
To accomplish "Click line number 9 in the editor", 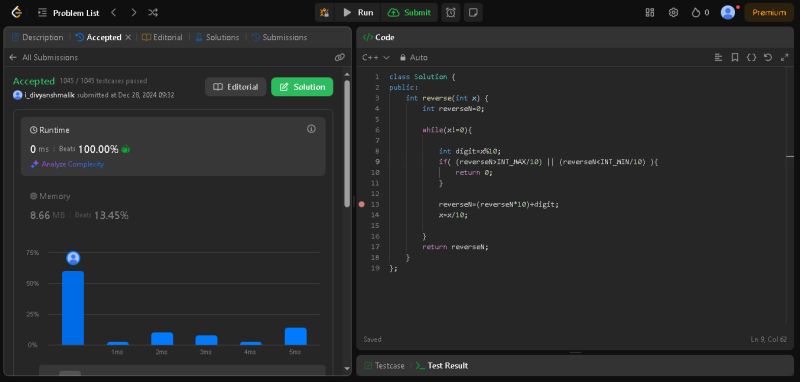I will [x=377, y=162].
